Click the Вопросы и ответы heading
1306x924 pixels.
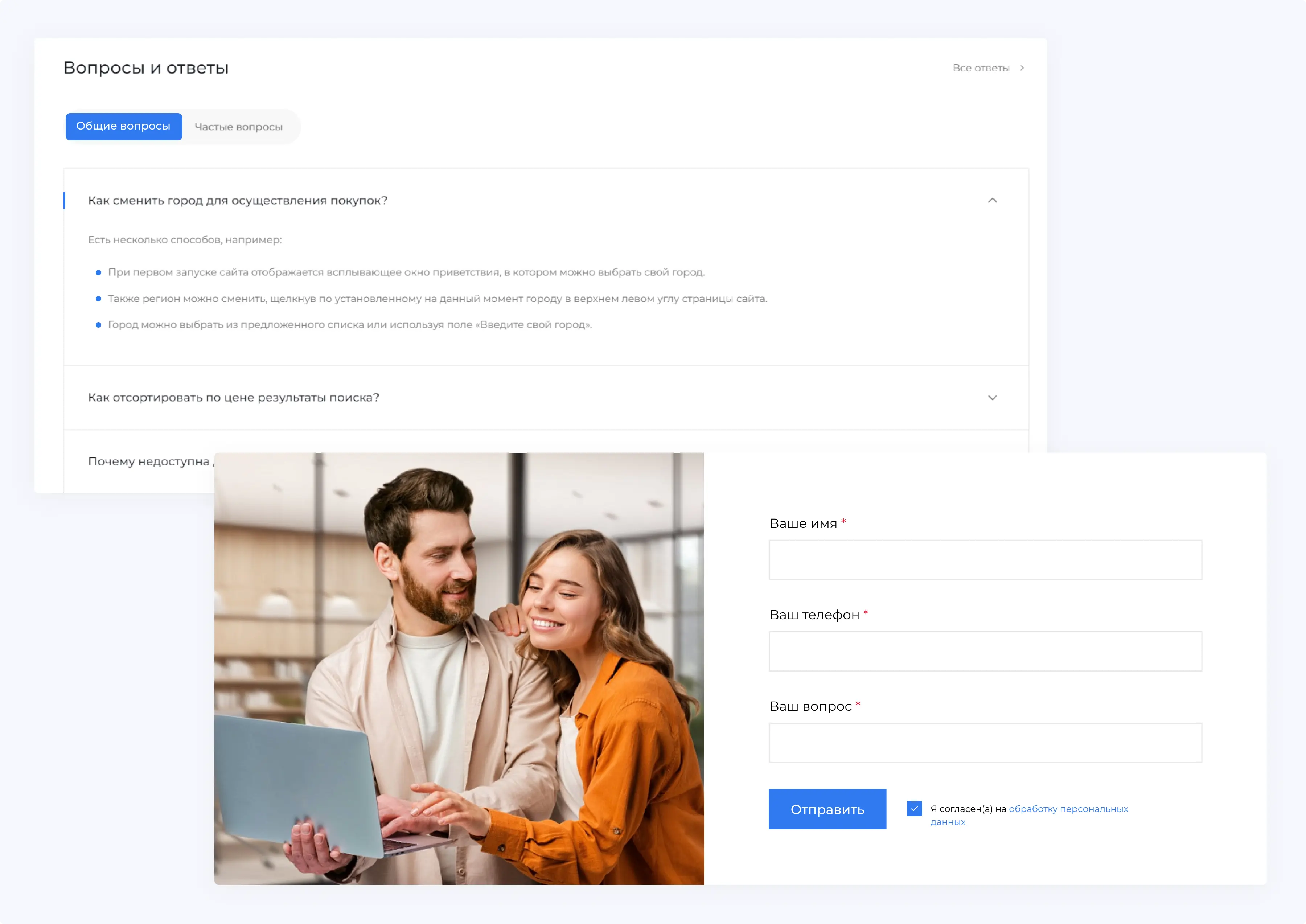(x=145, y=68)
